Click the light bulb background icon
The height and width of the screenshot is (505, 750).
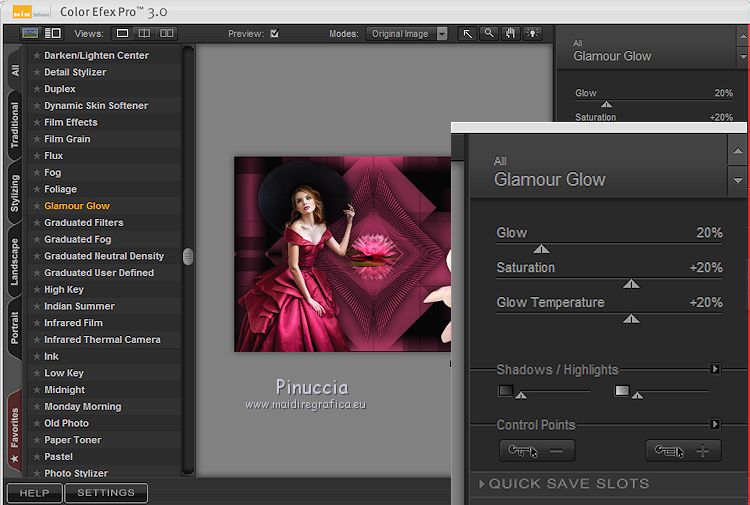click(x=531, y=33)
